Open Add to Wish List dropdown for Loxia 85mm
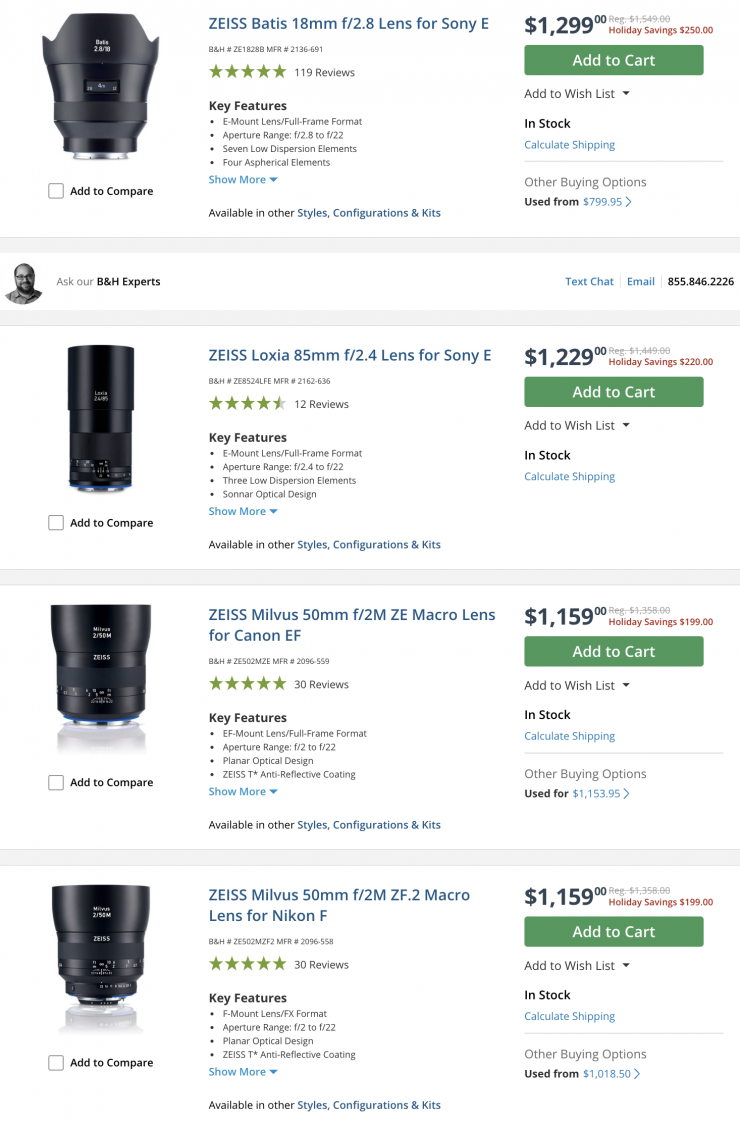The image size is (740, 1126). [x=577, y=425]
